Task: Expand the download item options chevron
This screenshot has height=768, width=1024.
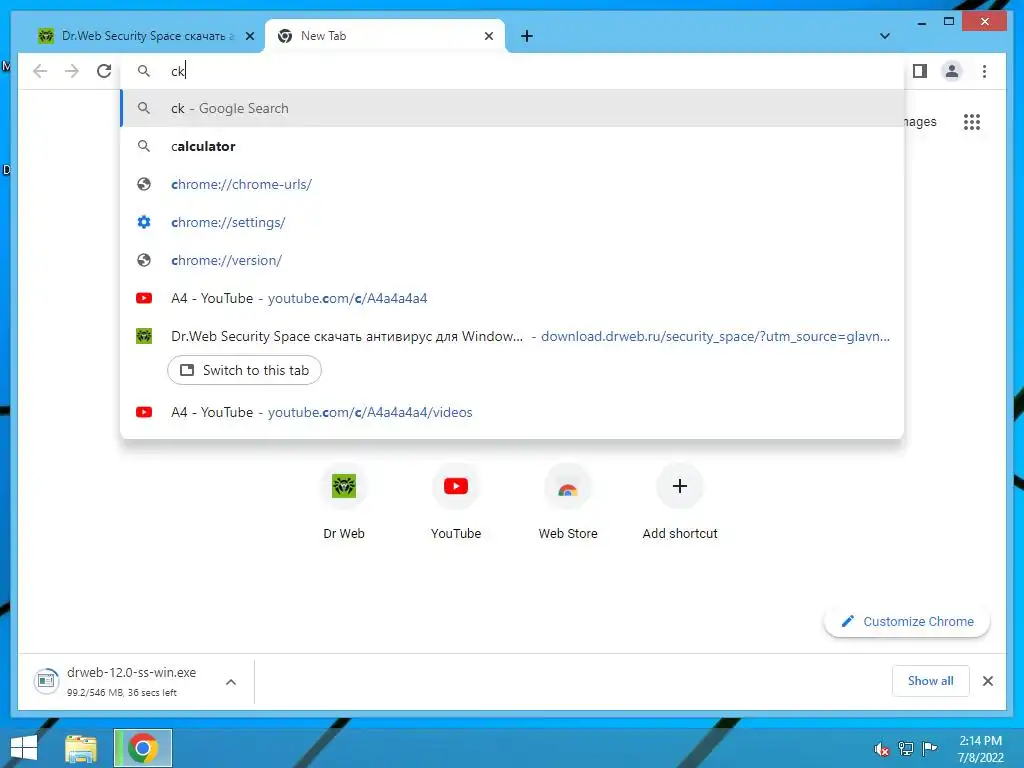Action: click(231, 682)
